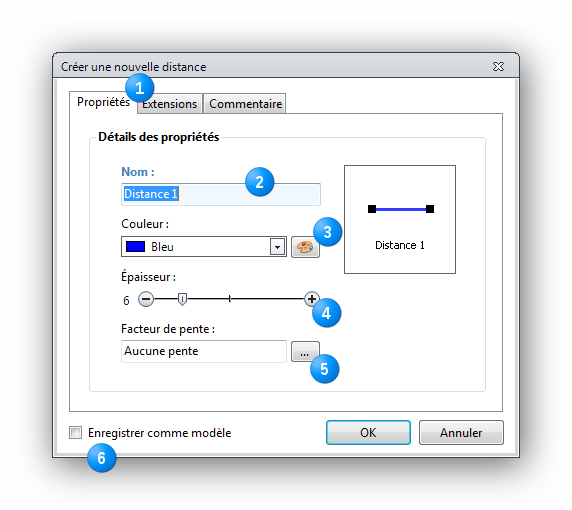572x510 pixels.
Task: Increase thickness with the plus icon
Action: pos(312,299)
